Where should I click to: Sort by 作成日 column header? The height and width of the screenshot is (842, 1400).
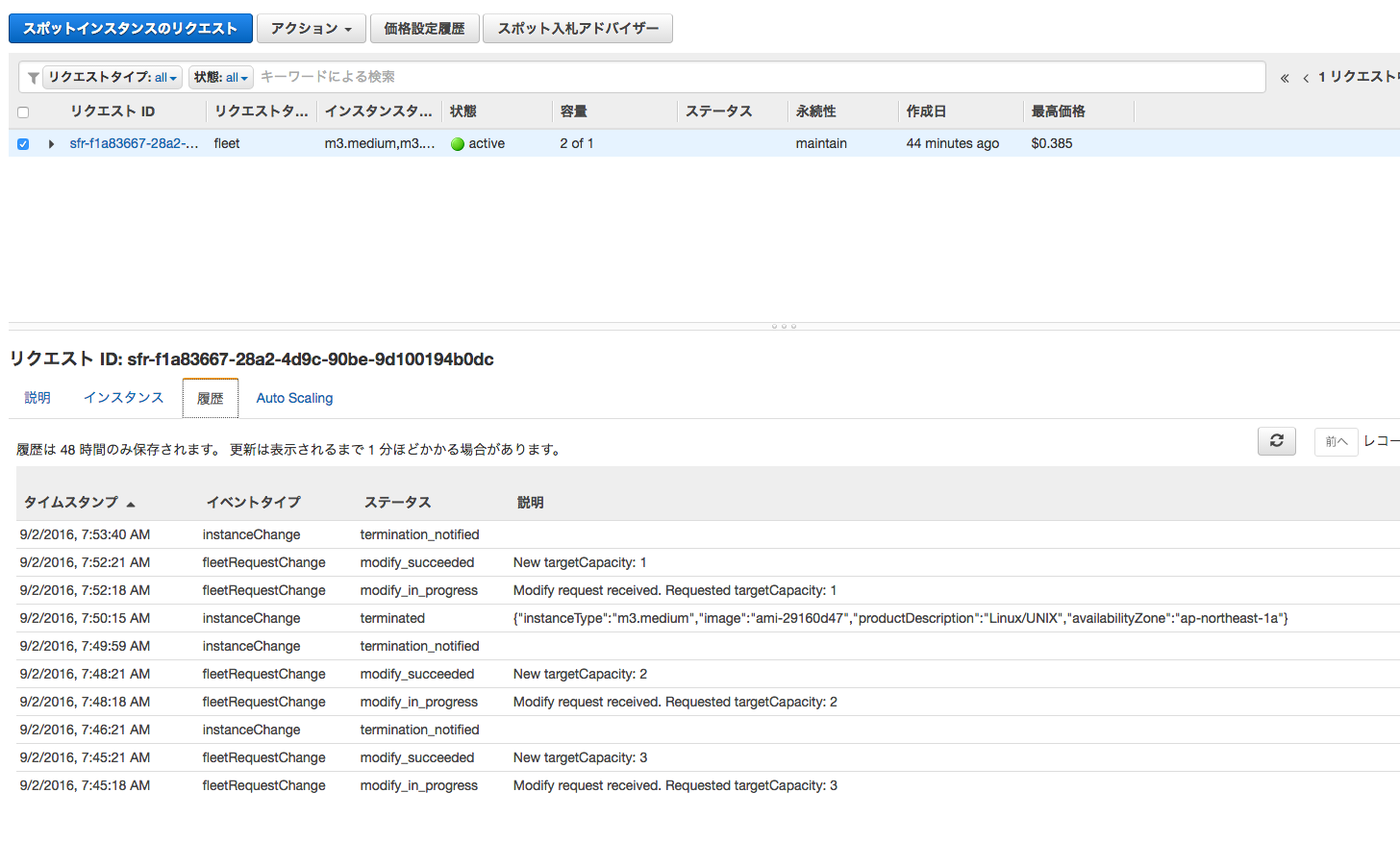[x=927, y=111]
